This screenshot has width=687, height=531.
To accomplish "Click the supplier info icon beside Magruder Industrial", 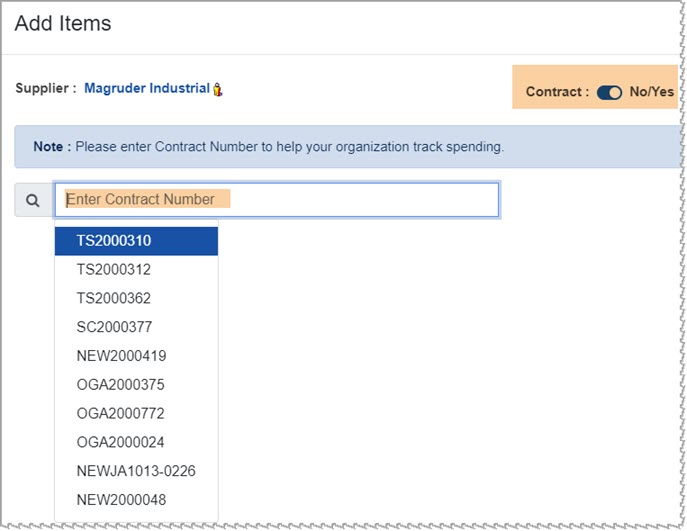I will click(217, 89).
